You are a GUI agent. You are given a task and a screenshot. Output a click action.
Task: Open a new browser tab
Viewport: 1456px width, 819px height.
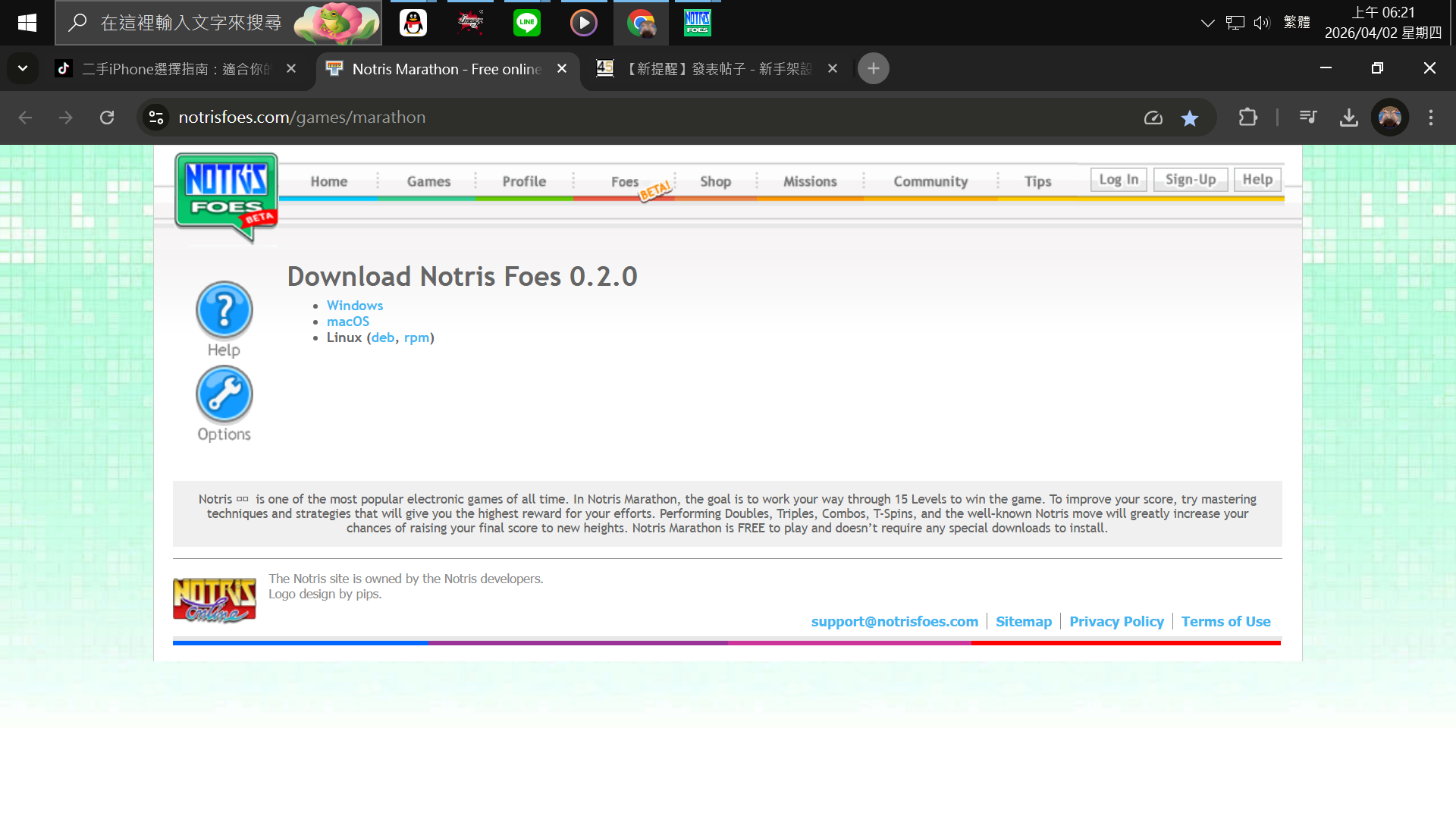click(874, 68)
